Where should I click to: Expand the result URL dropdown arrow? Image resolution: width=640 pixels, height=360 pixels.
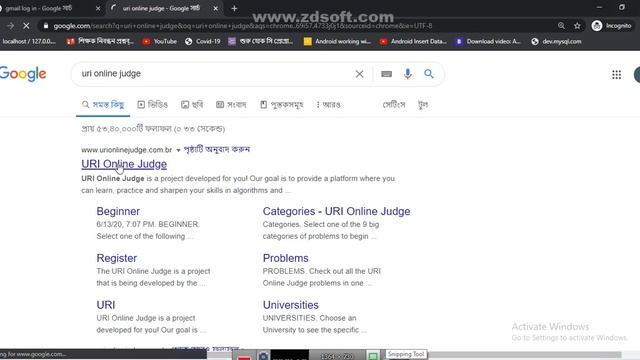pos(178,150)
